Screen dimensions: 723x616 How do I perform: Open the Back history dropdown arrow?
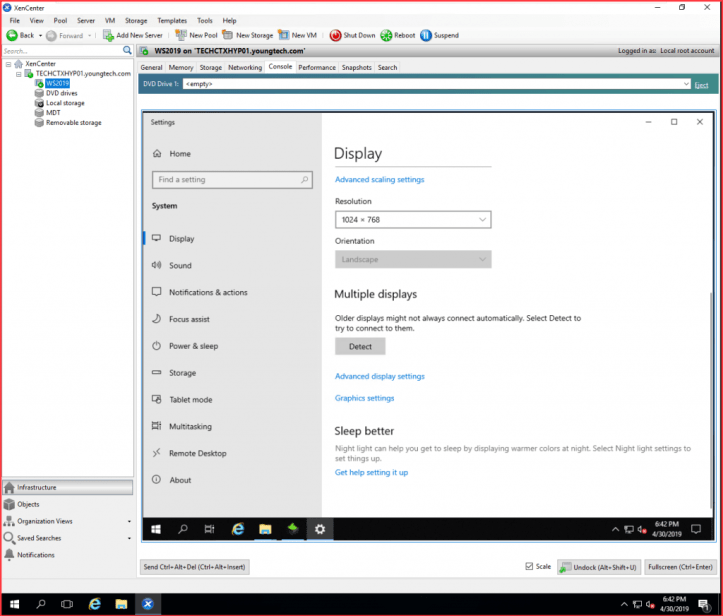[x=40, y=36]
